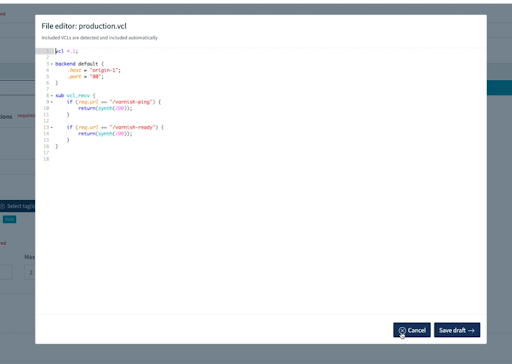
Task: Click the .host = "origin-1" line
Action: click(x=94, y=70)
